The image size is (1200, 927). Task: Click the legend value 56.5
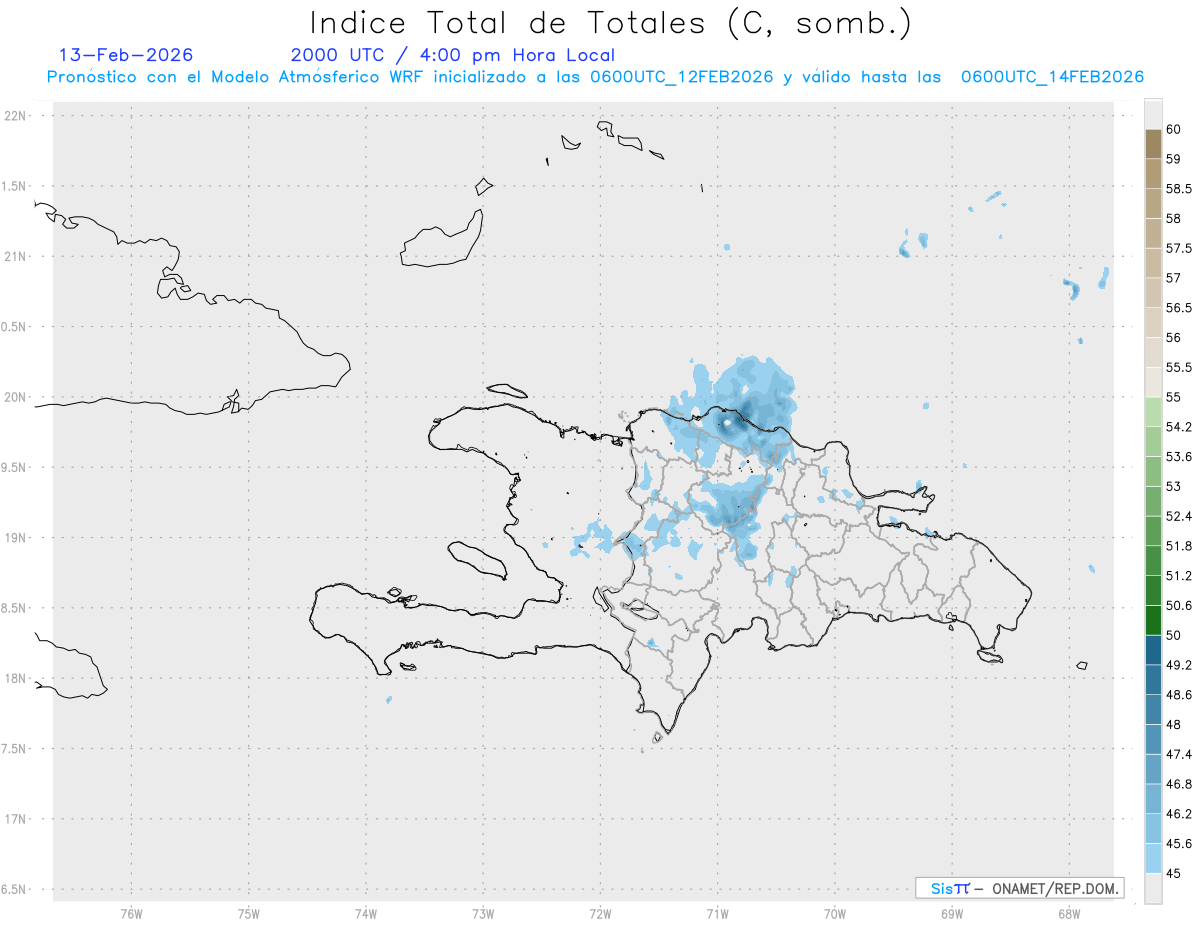tap(1180, 308)
